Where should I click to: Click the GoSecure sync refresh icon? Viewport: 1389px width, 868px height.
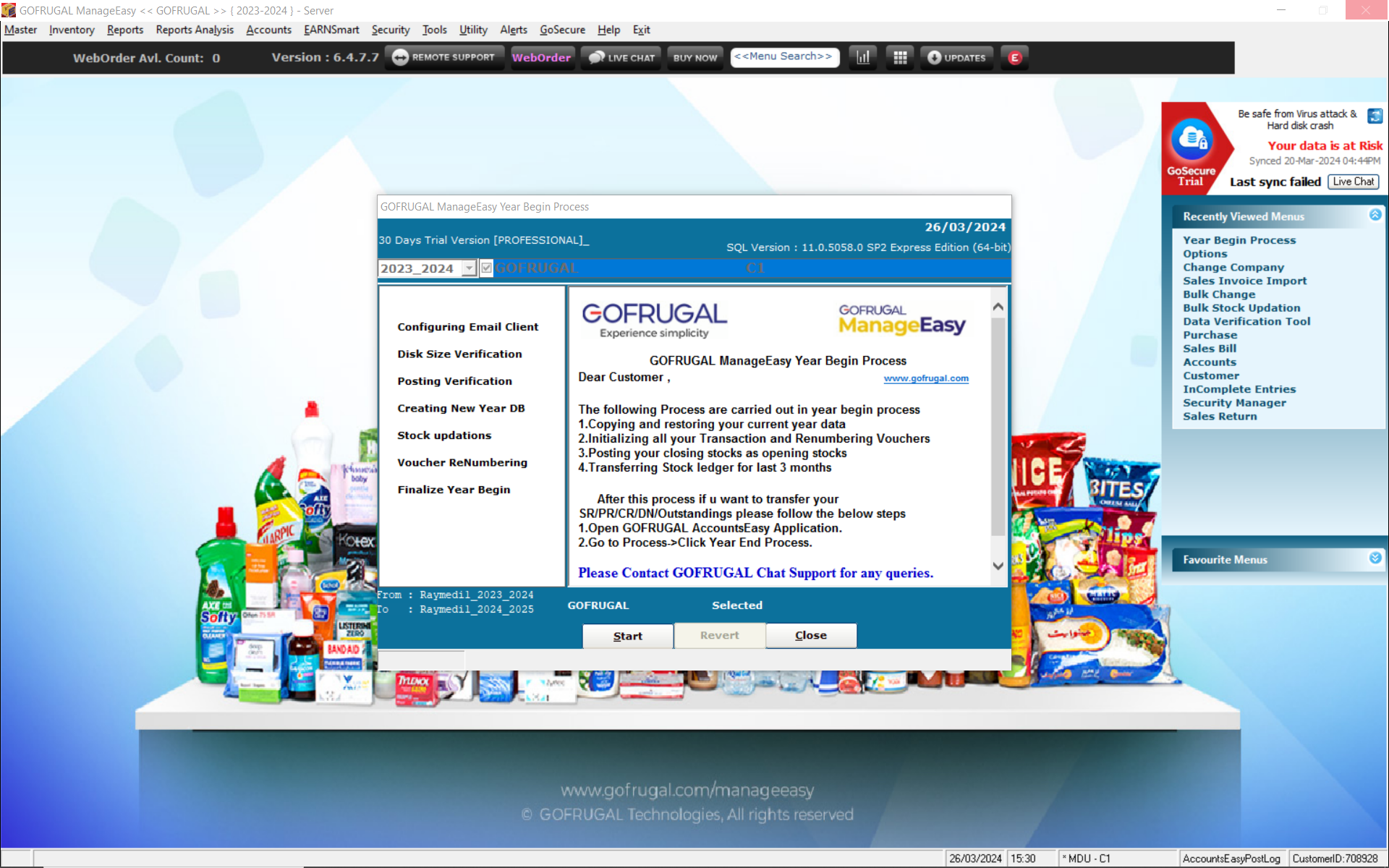coord(1375,116)
